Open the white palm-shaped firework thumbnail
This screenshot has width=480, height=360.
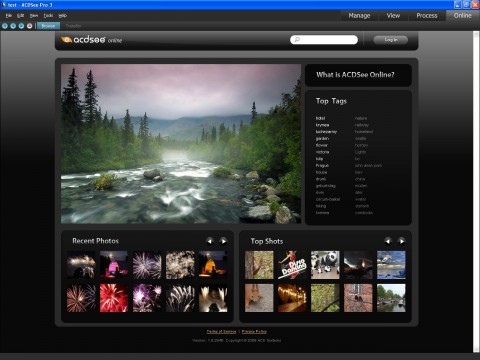180,298
